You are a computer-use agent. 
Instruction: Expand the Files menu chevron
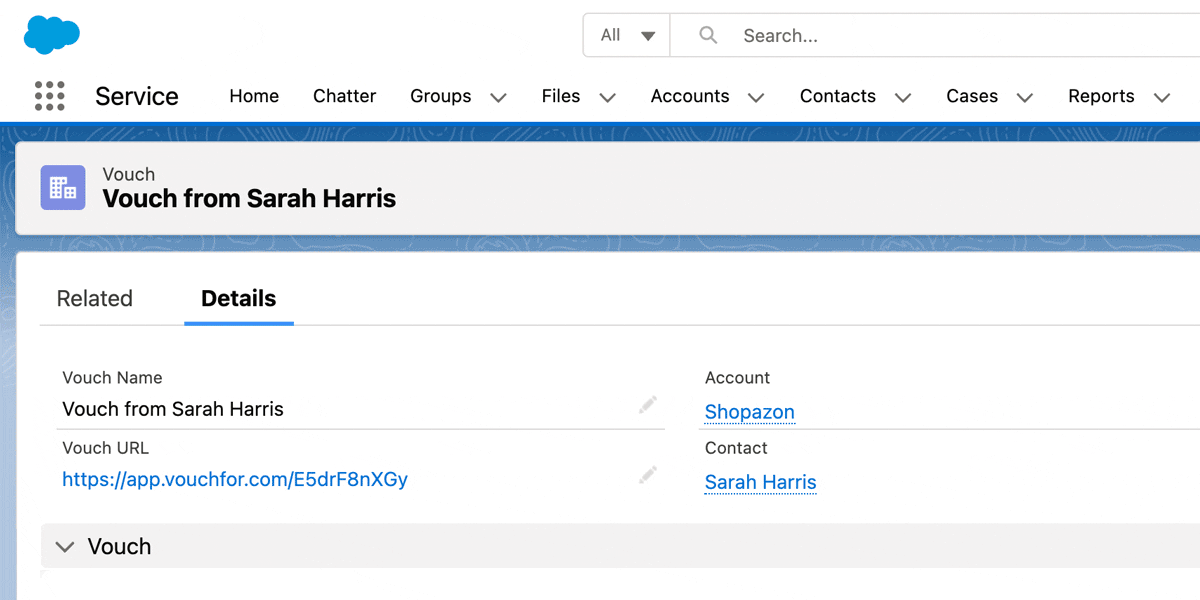pyautogui.click(x=607, y=97)
